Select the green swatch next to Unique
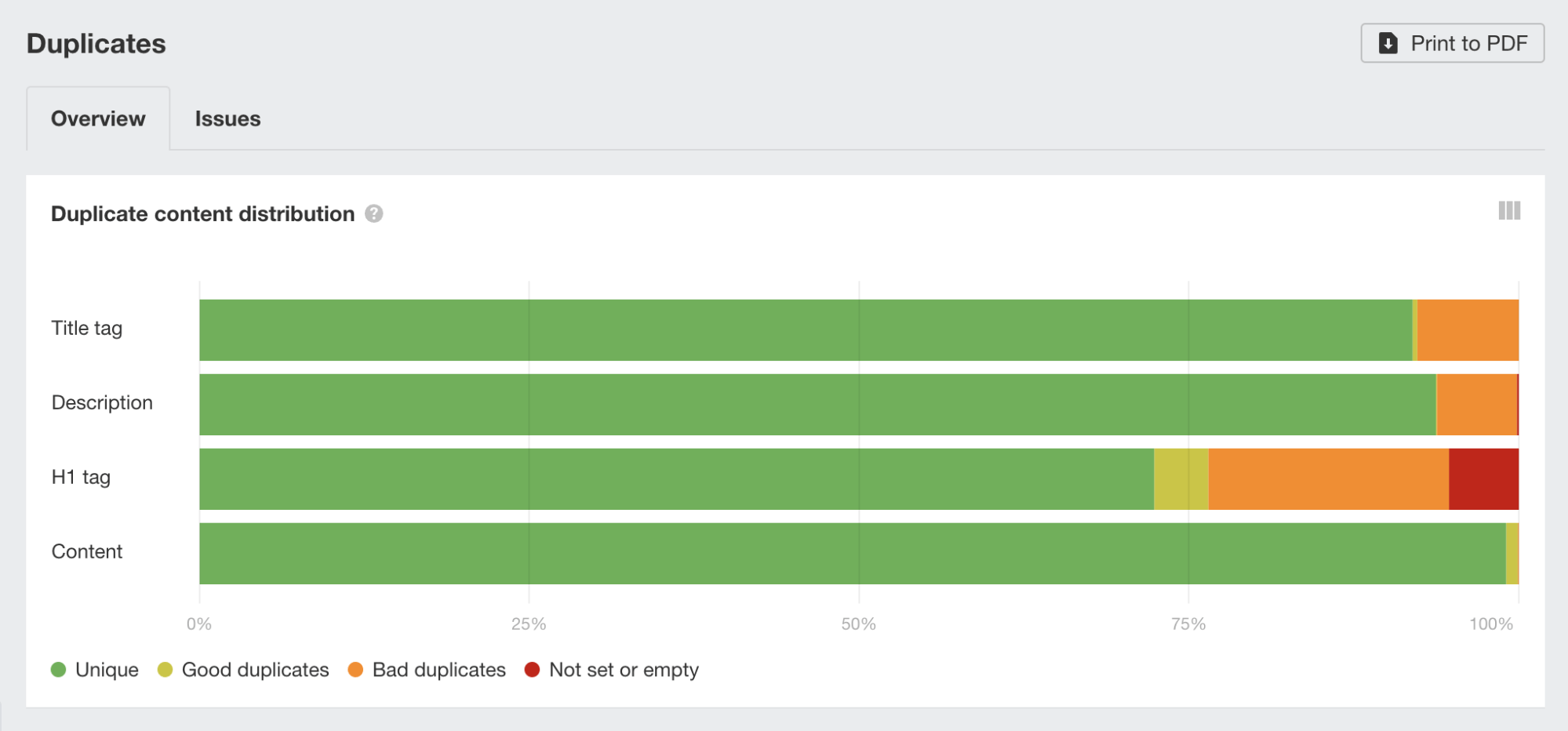 (x=59, y=670)
